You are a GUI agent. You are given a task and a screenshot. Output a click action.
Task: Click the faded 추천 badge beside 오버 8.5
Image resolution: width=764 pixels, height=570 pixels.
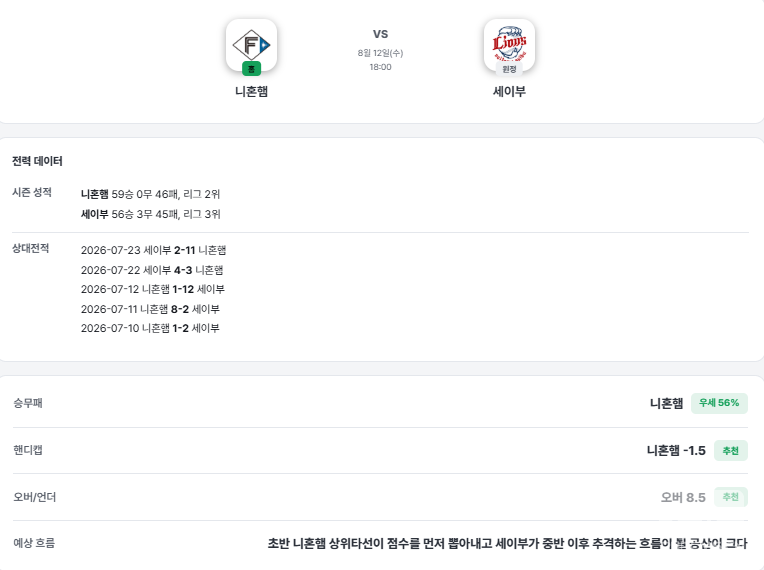click(x=730, y=497)
